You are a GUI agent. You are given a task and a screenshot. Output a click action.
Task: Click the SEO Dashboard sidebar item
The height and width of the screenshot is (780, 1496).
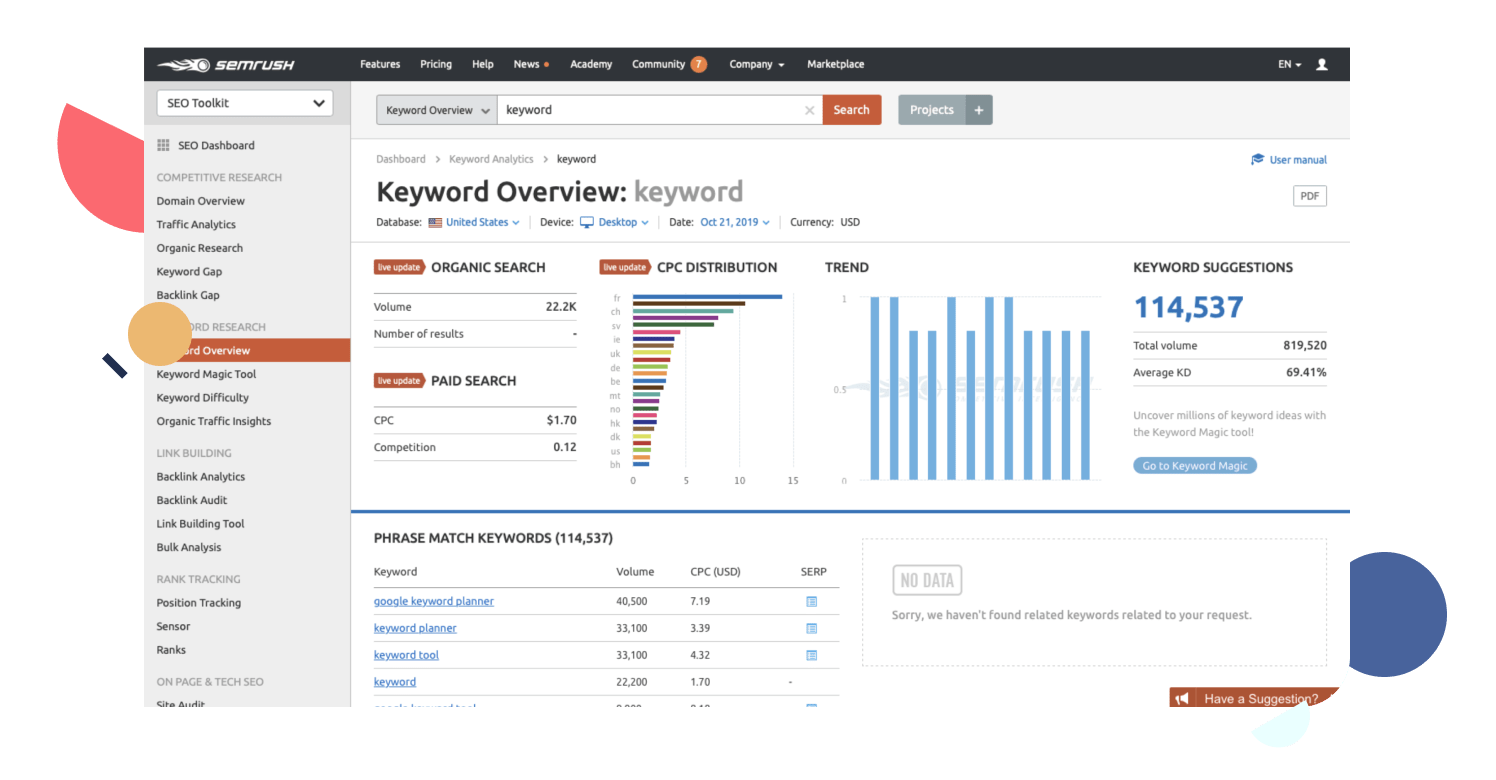216,146
